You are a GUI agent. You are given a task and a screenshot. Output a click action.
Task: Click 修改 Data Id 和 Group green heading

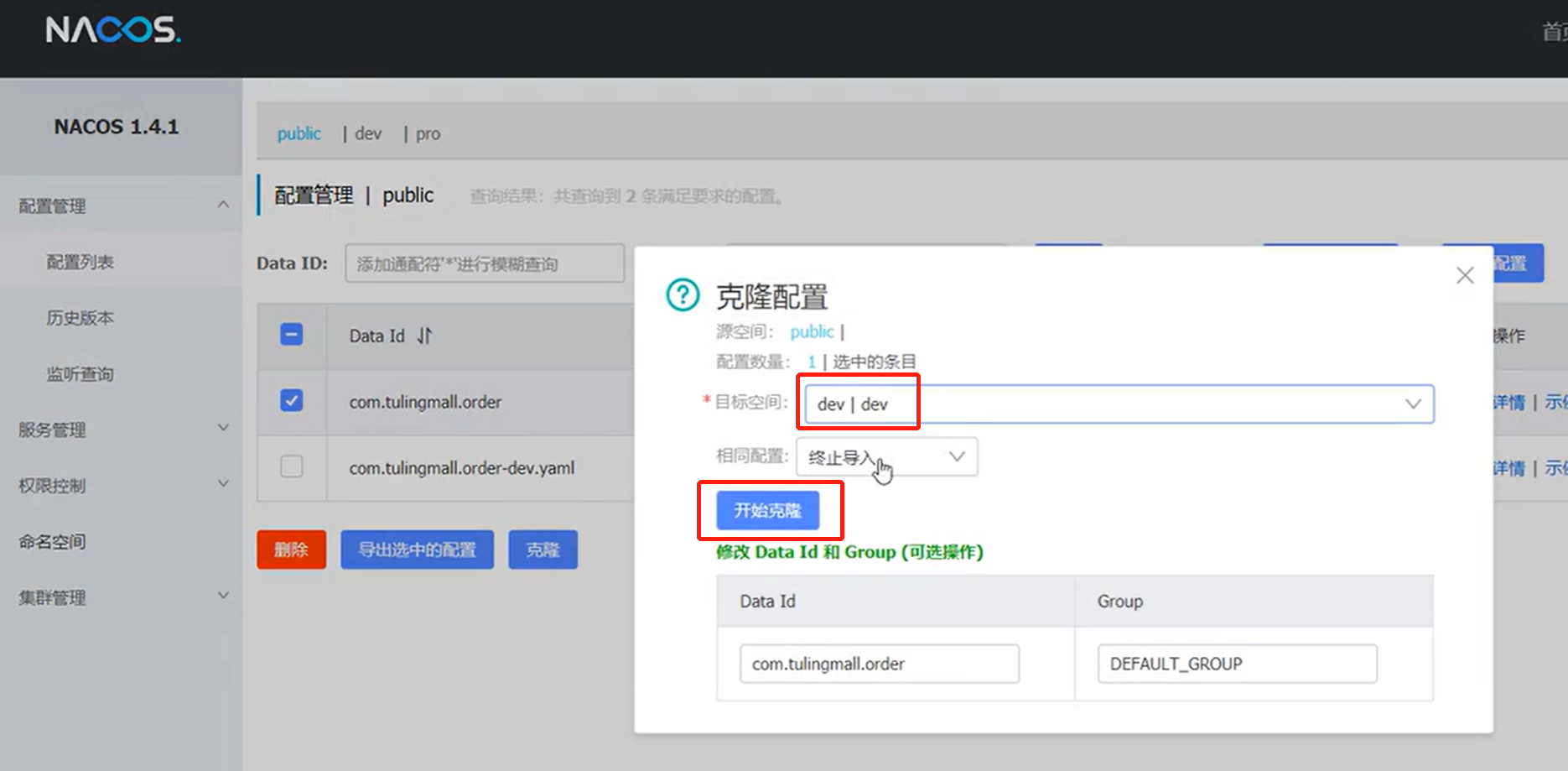pyautogui.click(x=849, y=552)
